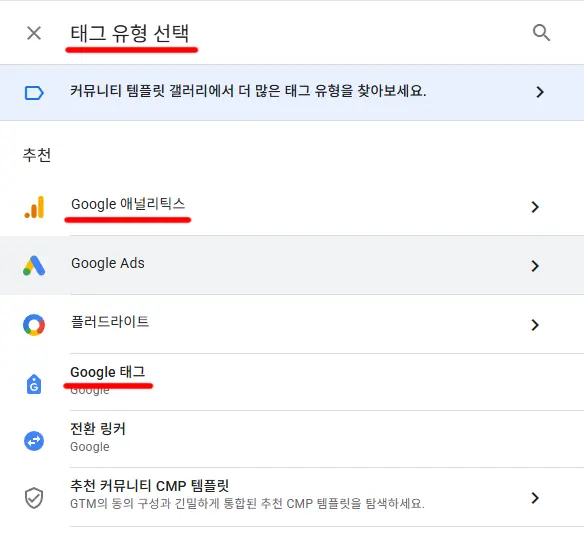Expand 추천 커뮤니티 CMP 템플릿 chevron
584x536 pixels.
click(x=535, y=498)
